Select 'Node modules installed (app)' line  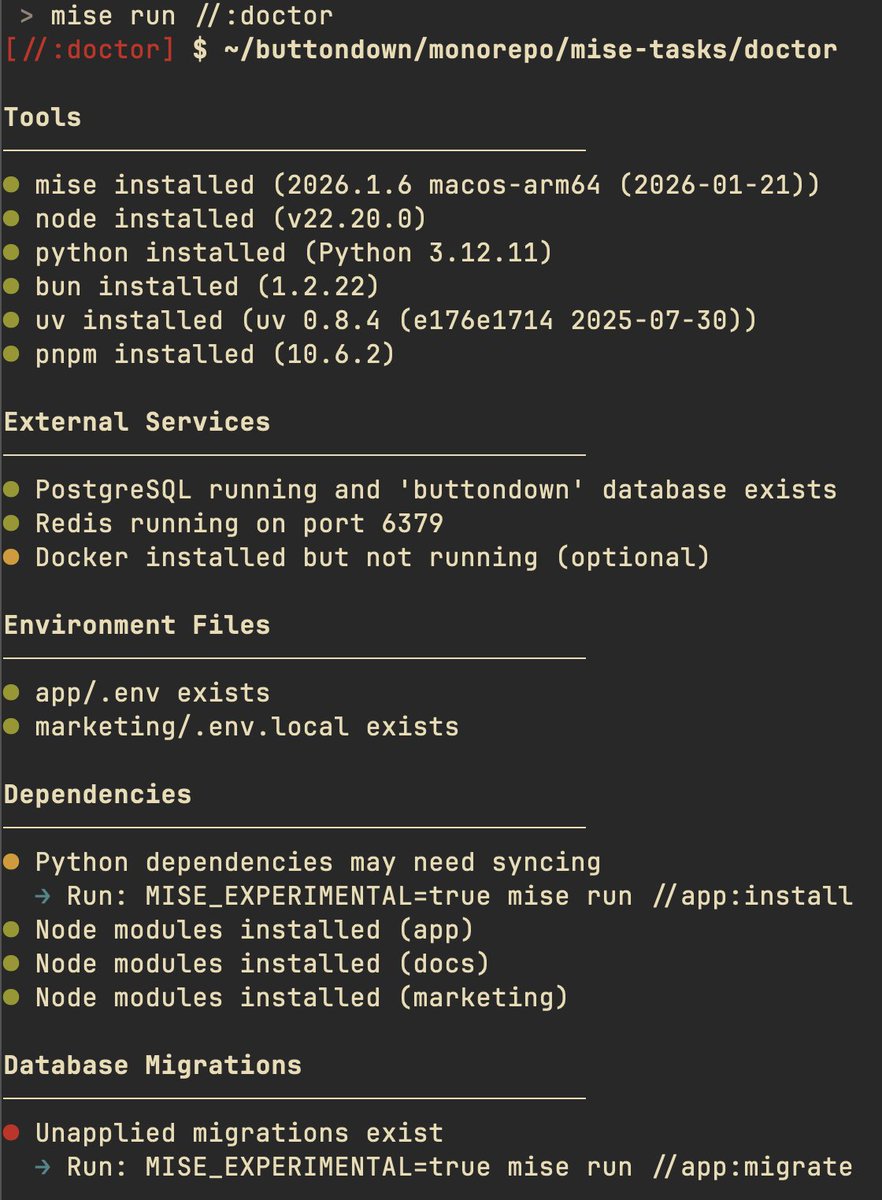[254, 930]
